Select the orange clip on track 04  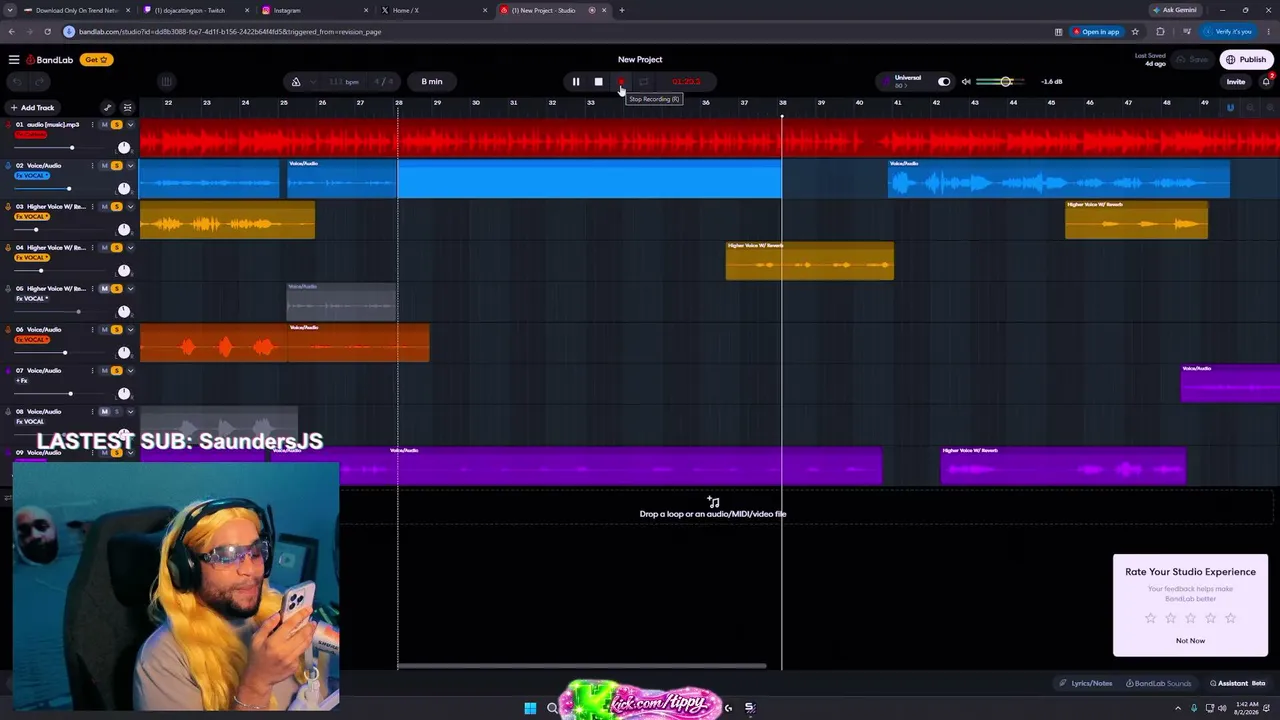[x=810, y=261]
